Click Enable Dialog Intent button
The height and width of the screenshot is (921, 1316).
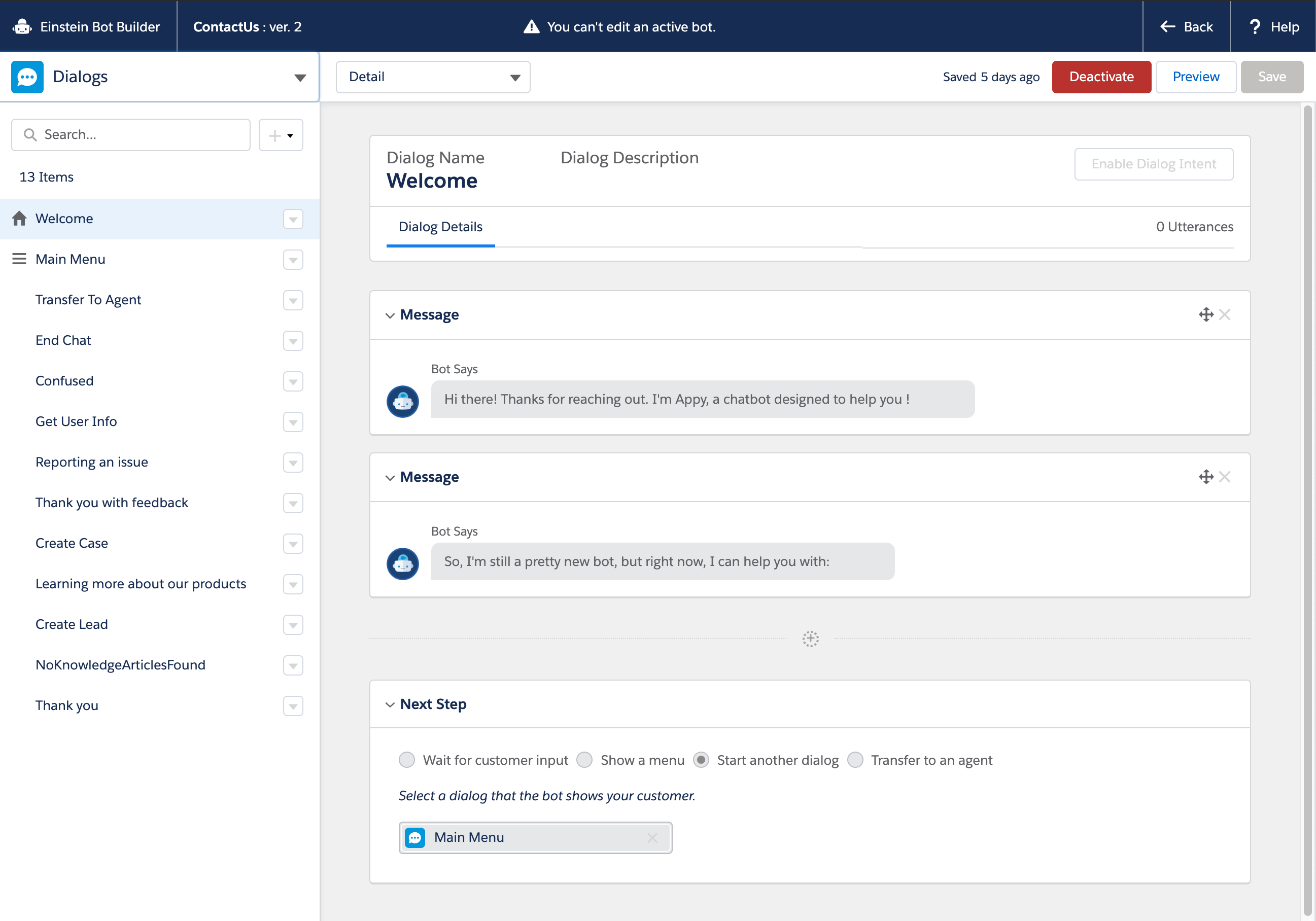(1153, 164)
